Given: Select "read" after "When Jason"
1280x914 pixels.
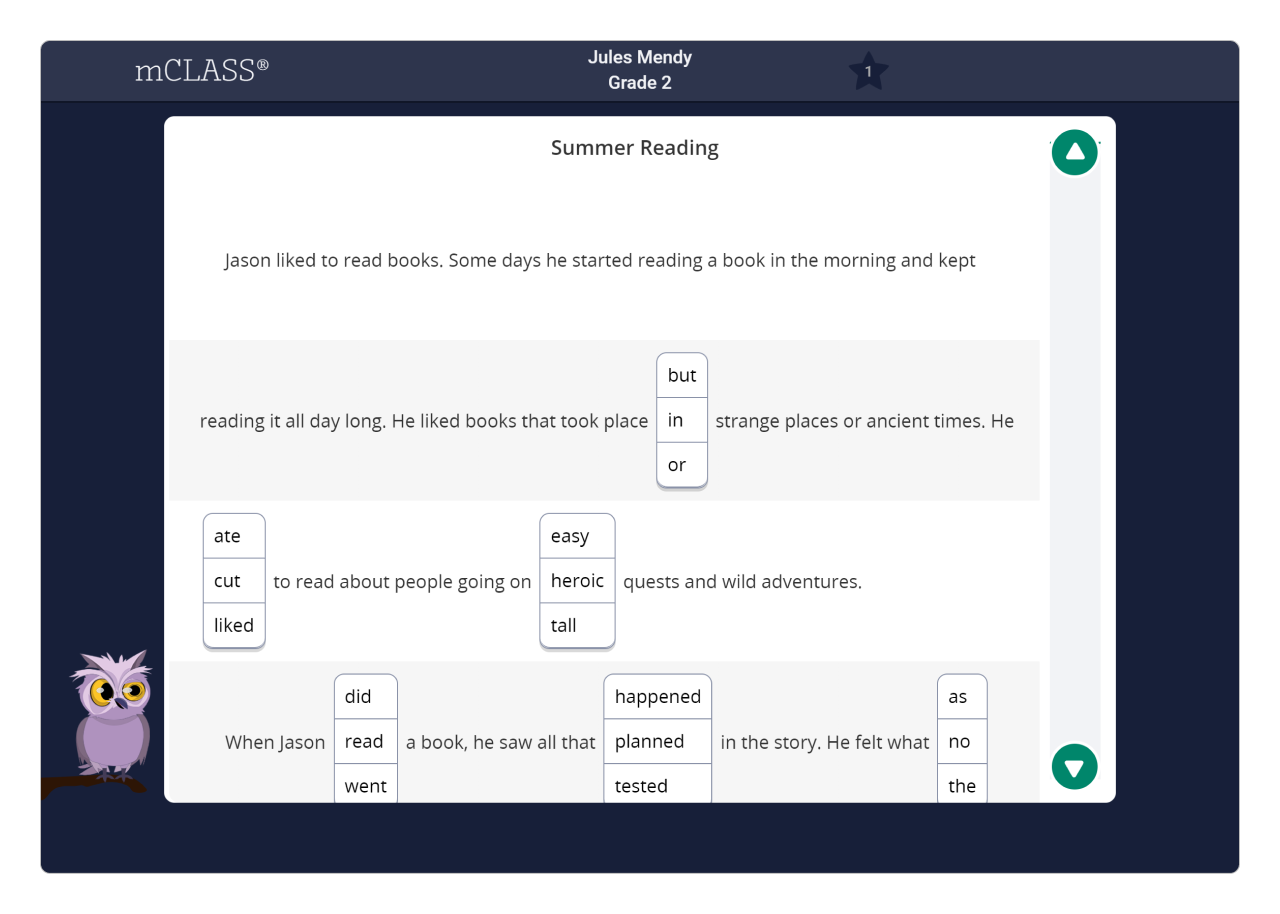Looking at the screenshot, I should [x=365, y=742].
